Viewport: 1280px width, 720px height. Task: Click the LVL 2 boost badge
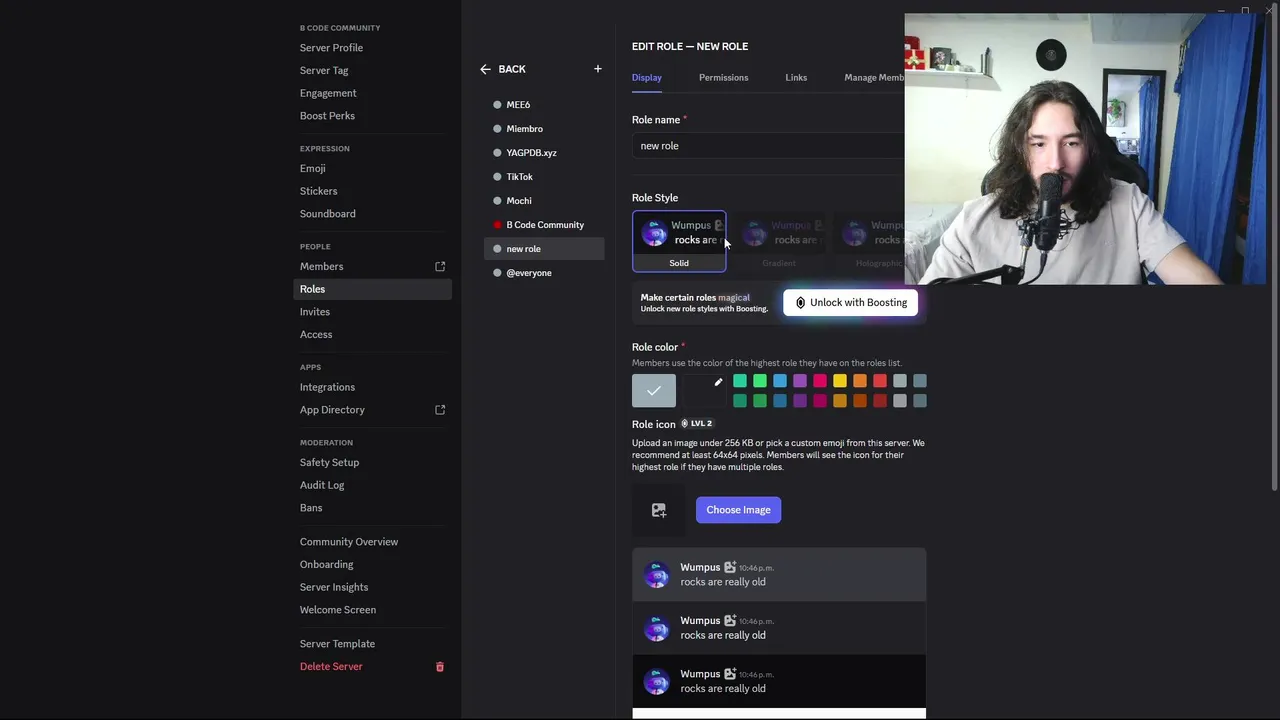point(697,423)
